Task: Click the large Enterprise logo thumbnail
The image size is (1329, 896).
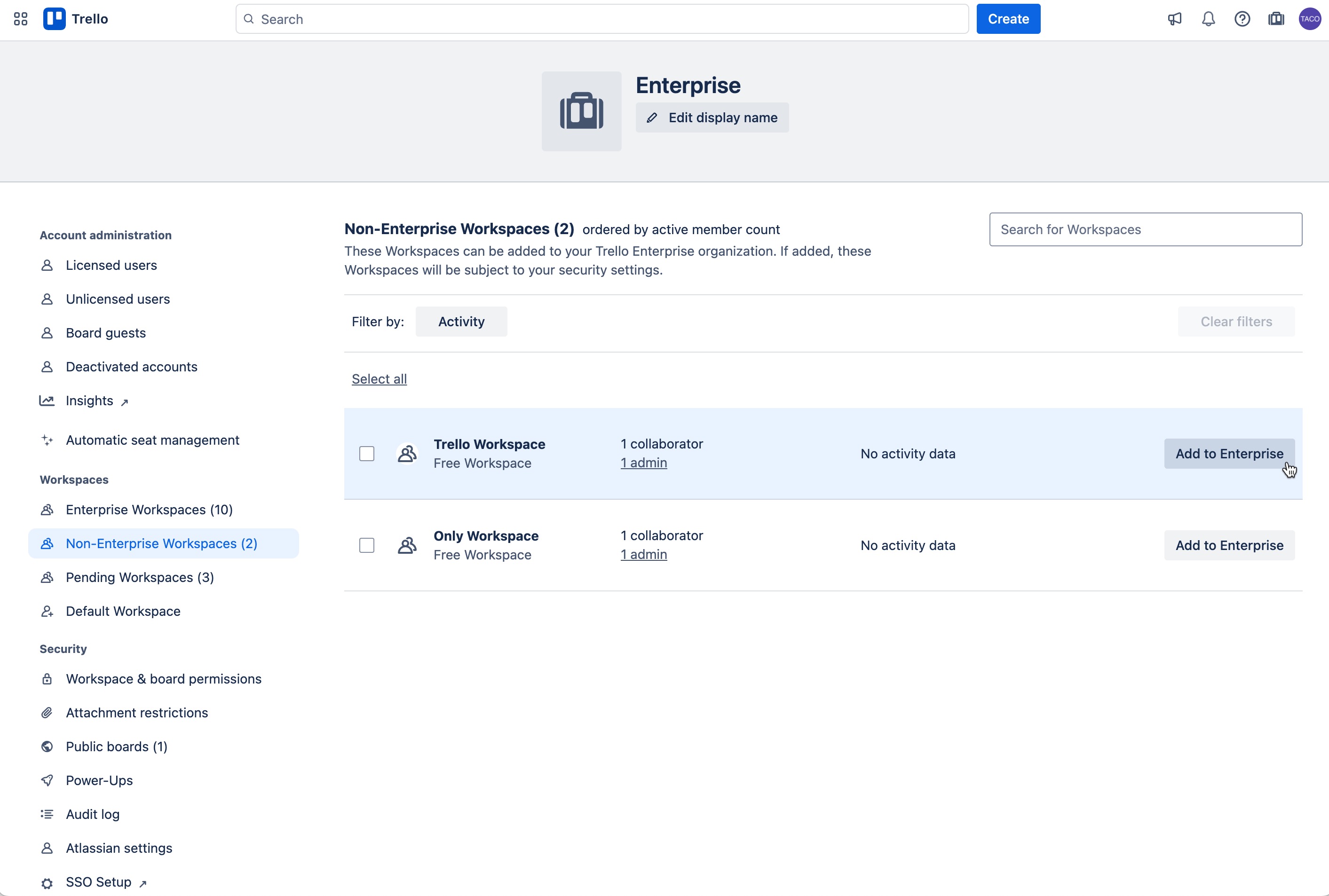Action: tap(581, 111)
